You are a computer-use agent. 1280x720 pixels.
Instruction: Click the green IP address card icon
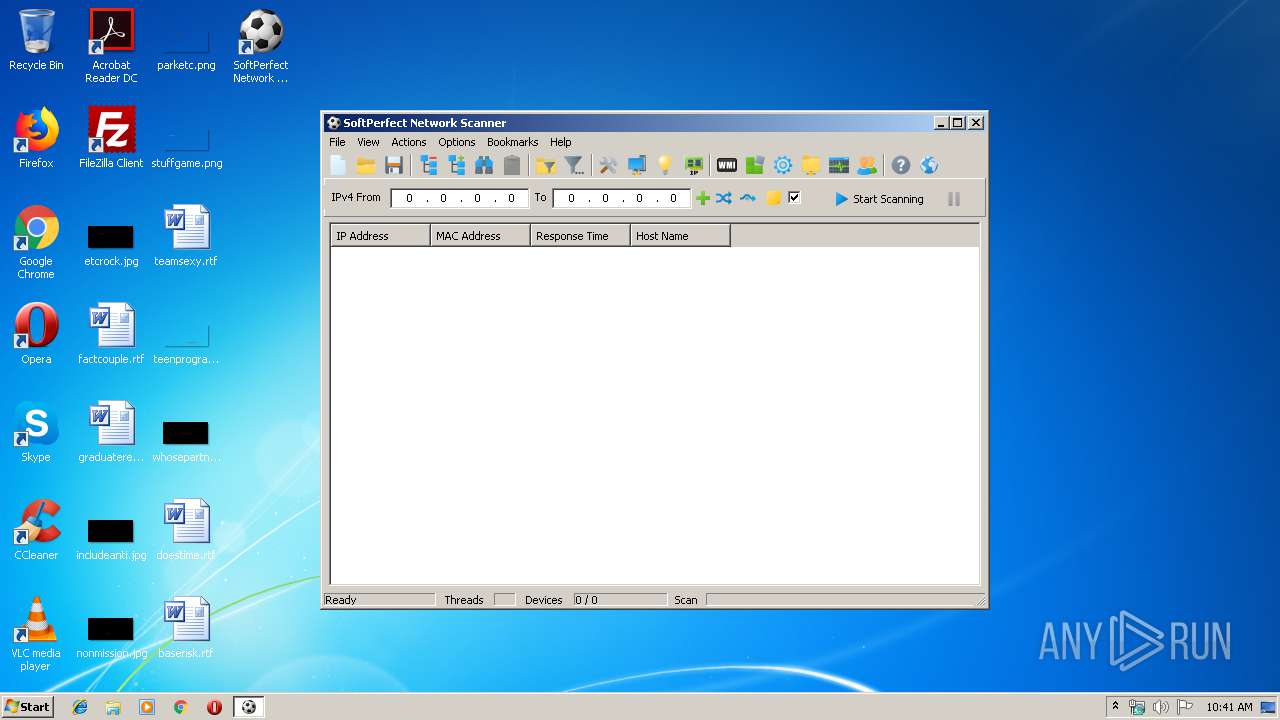click(x=693, y=166)
